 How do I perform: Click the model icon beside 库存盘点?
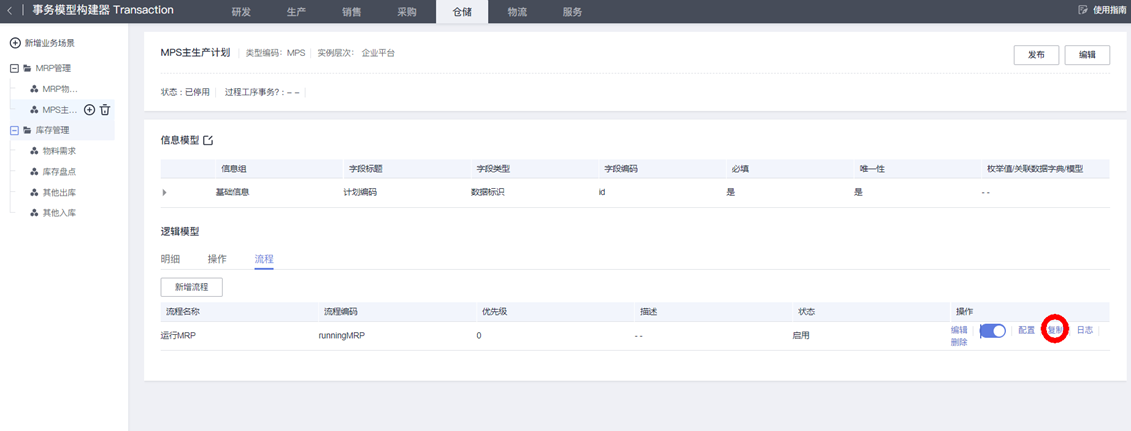pos(34,172)
